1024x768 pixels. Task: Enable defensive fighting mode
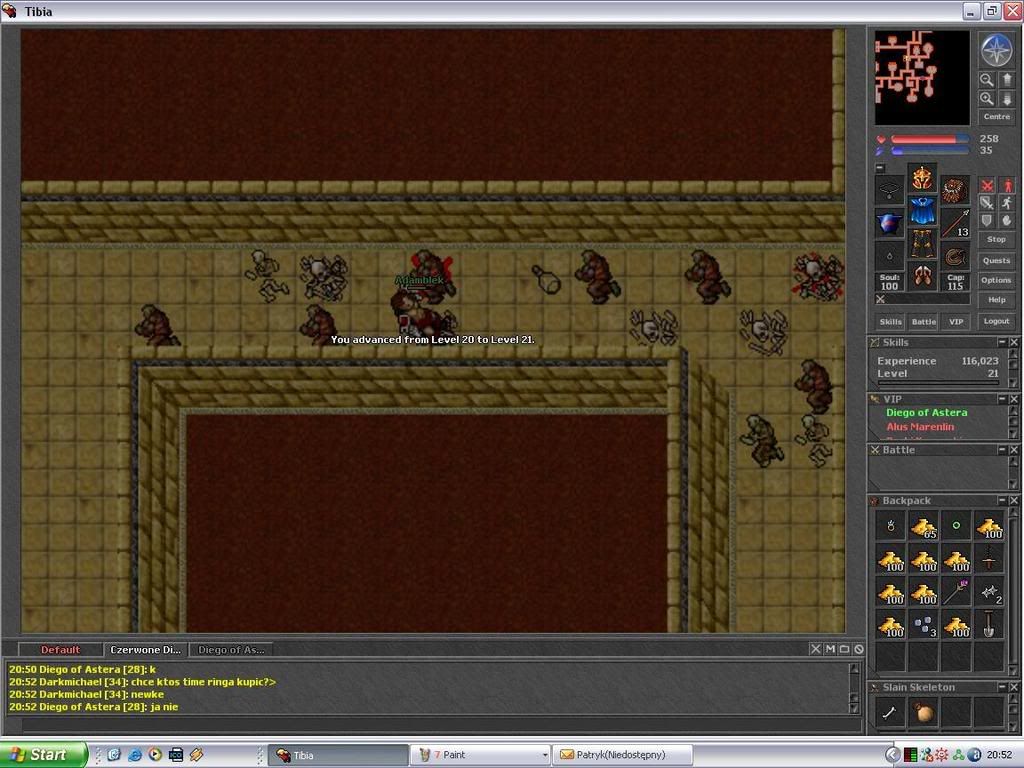click(x=987, y=220)
